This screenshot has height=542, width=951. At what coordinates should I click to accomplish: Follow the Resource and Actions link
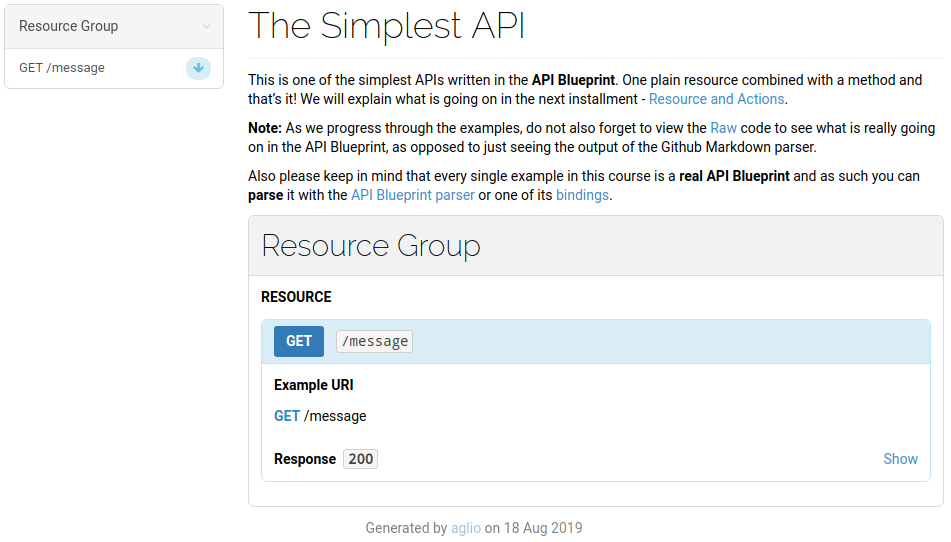(716, 99)
